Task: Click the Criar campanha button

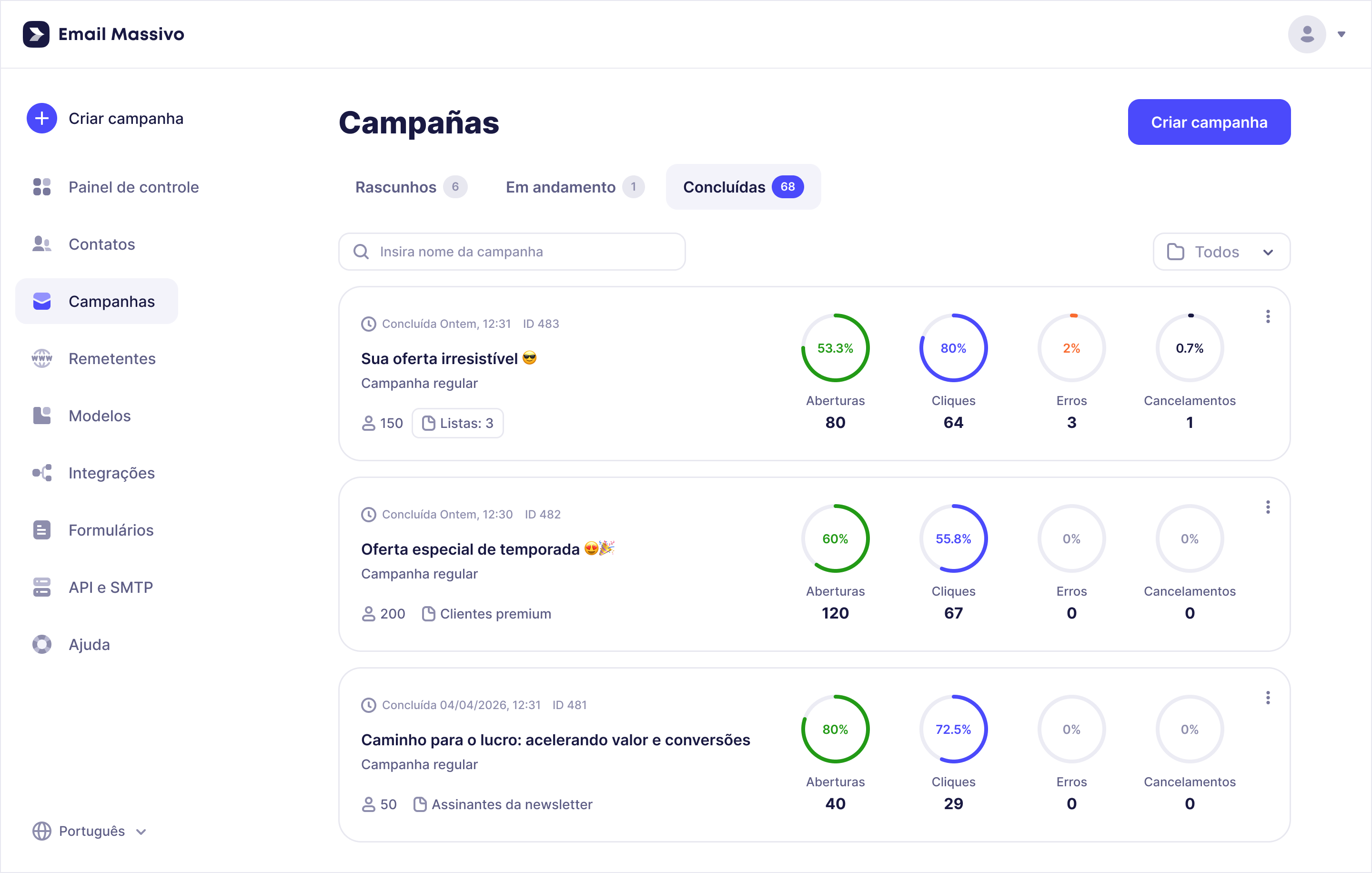Action: pyautogui.click(x=1209, y=122)
